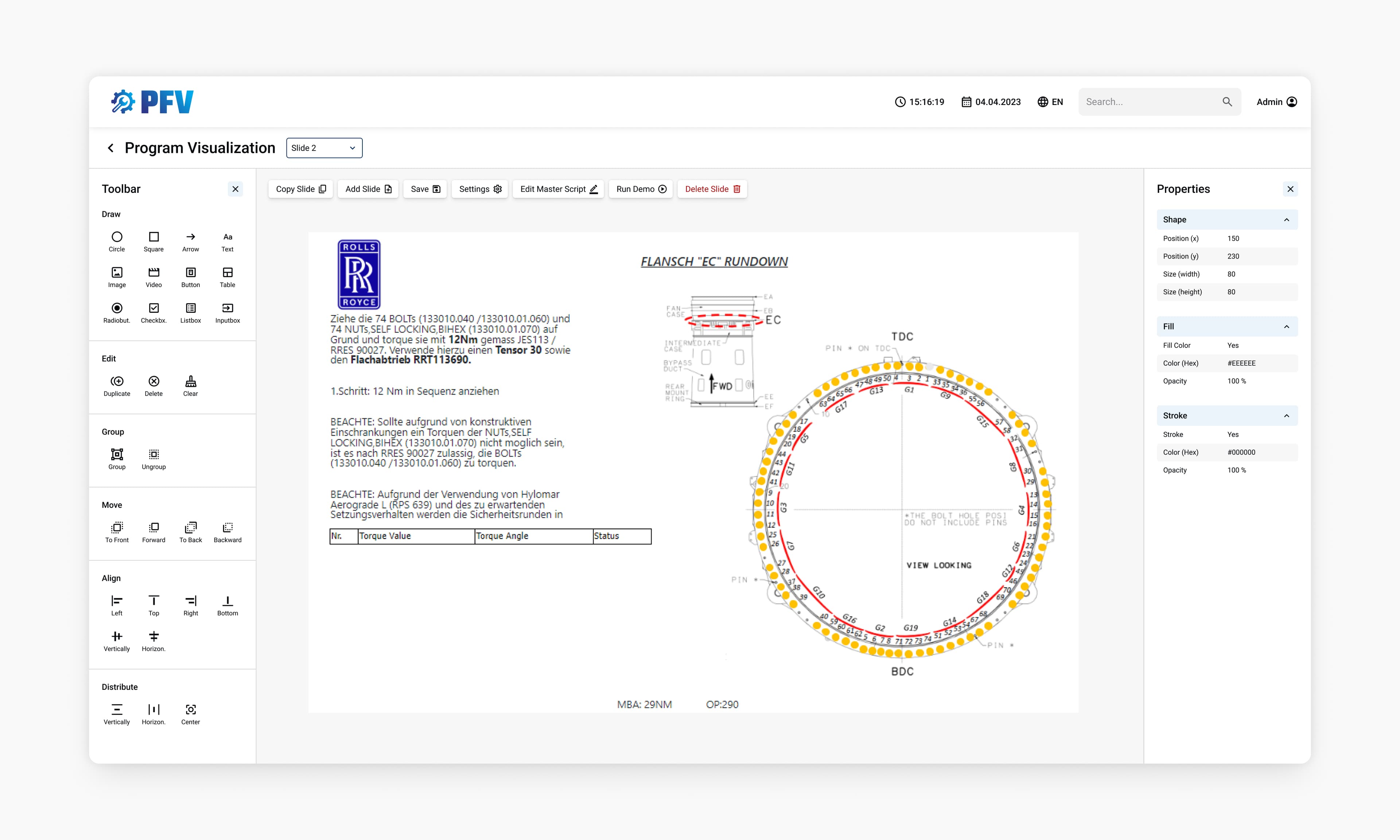
Task: Ungroup the selected elements
Action: [x=153, y=459]
